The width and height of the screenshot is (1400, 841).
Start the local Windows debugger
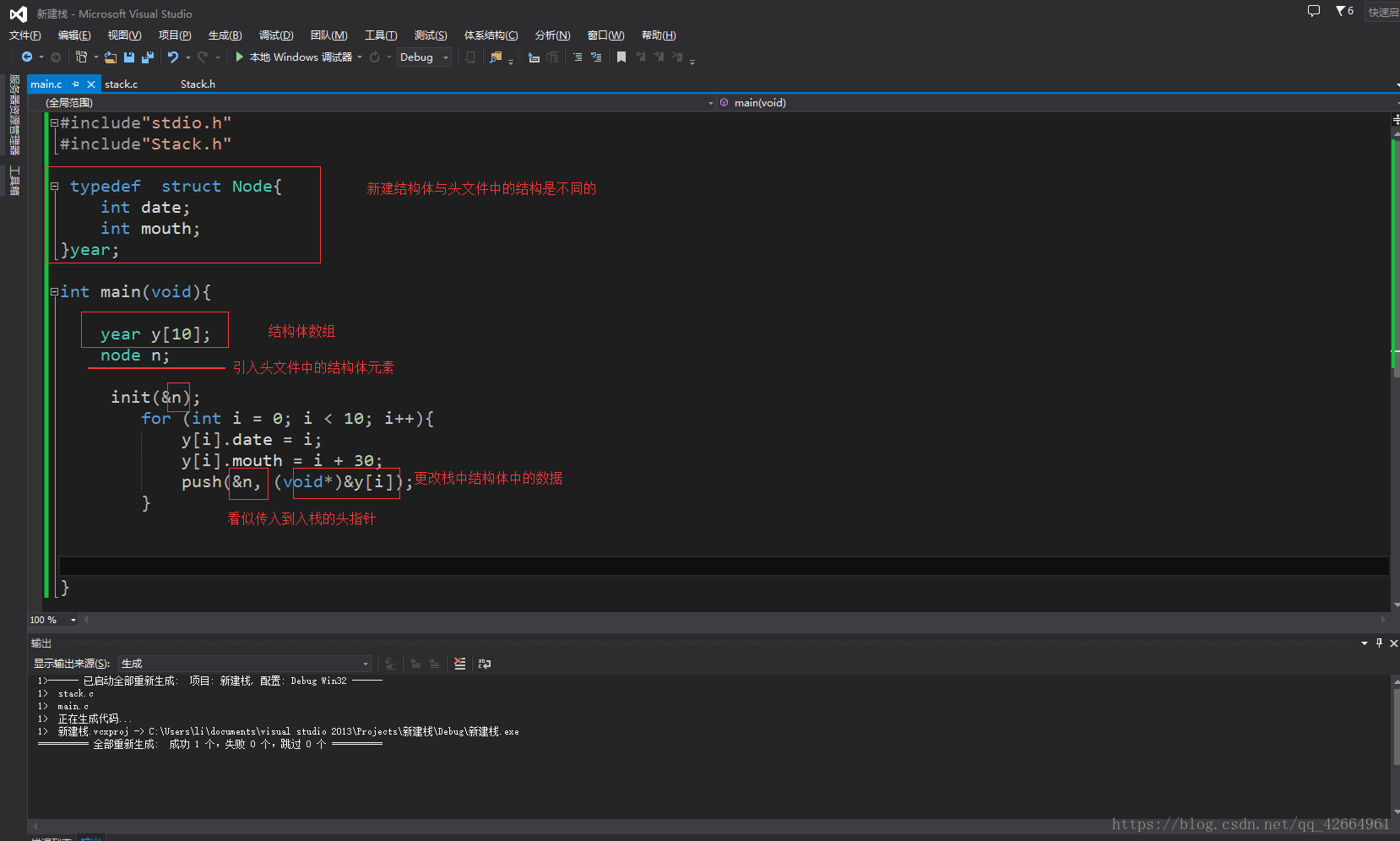pyautogui.click(x=294, y=57)
